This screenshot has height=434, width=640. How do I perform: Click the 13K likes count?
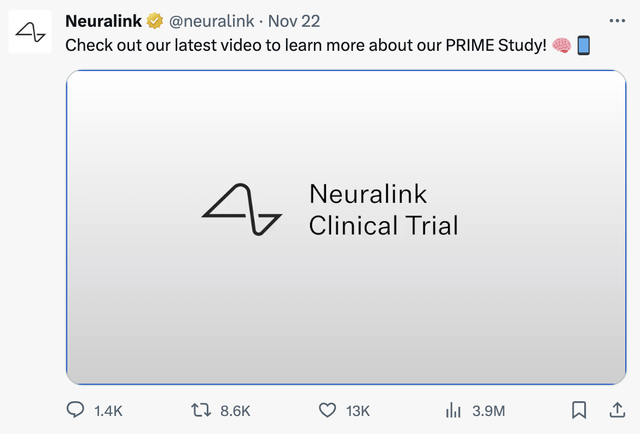point(357,410)
